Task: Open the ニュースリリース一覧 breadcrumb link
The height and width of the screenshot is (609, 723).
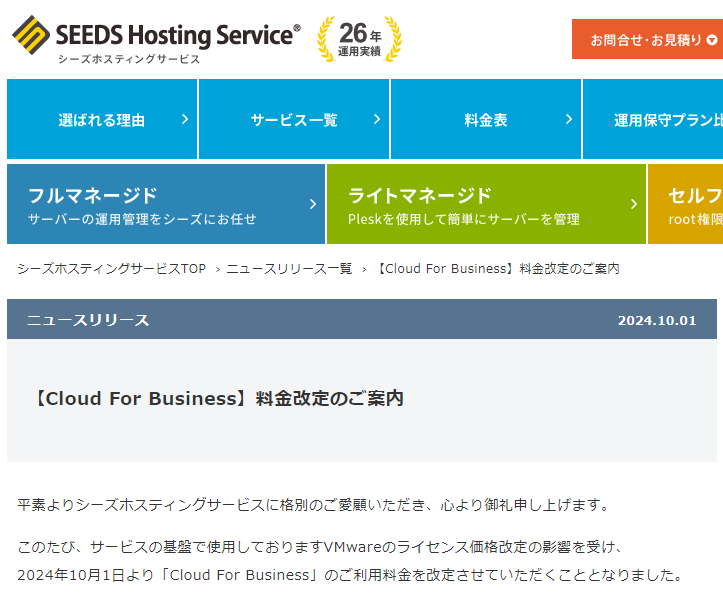Action: pyautogui.click(x=289, y=269)
